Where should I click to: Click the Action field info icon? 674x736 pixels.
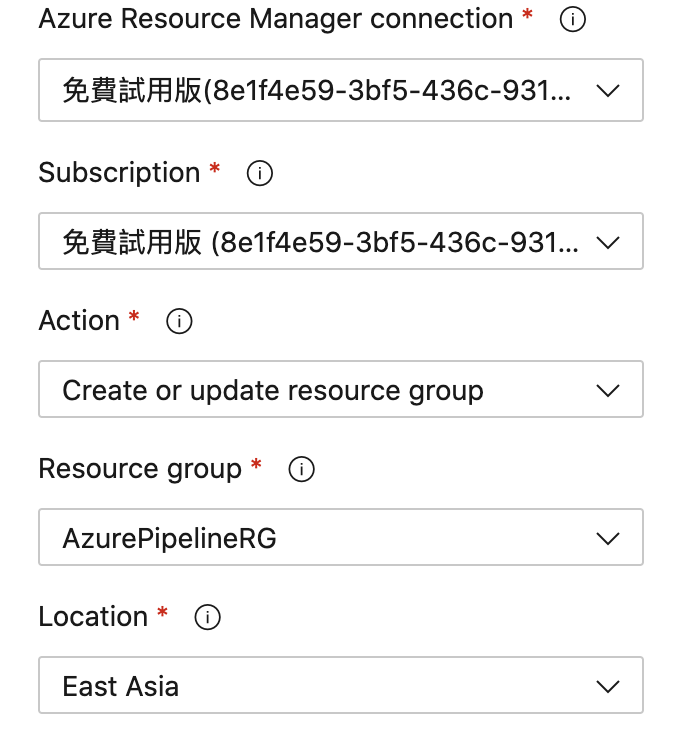[179, 322]
